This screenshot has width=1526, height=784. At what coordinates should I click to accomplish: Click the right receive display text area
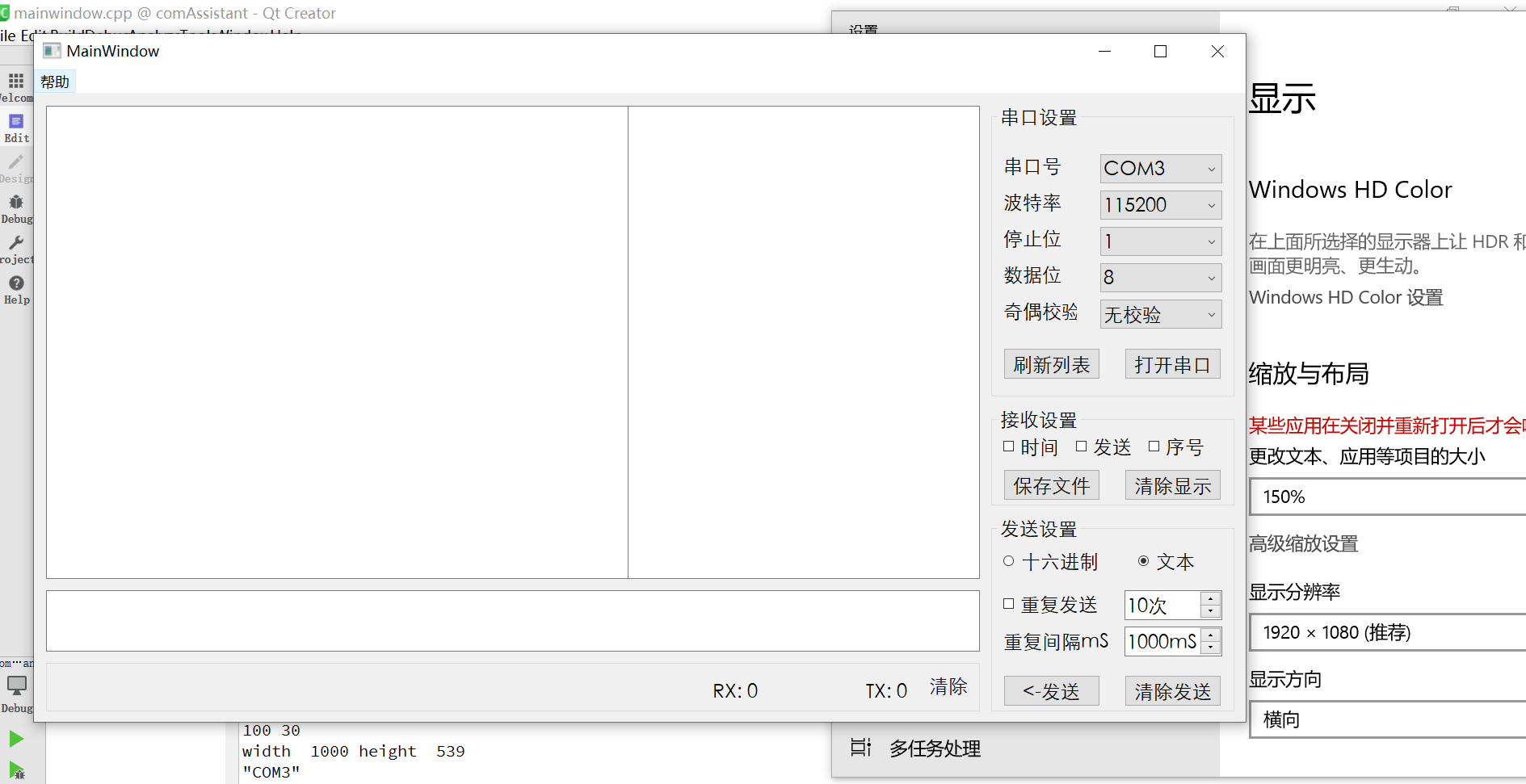(x=804, y=342)
